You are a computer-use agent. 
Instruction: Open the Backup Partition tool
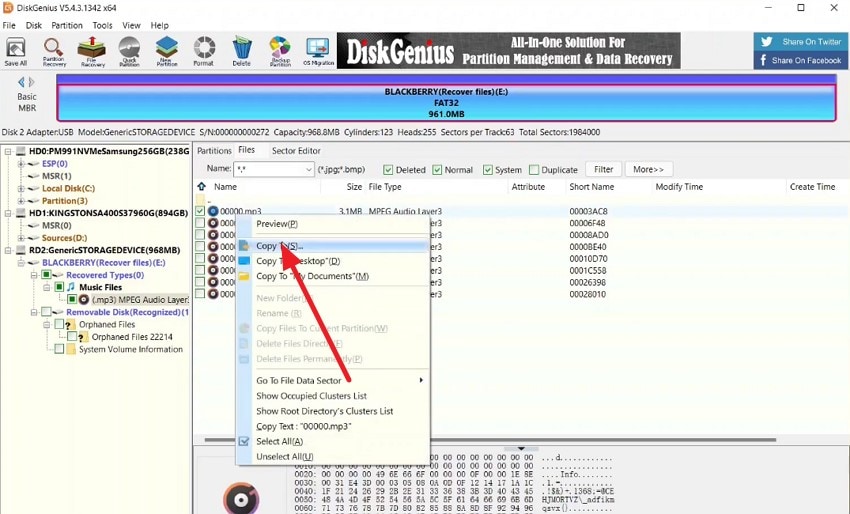point(280,52)
